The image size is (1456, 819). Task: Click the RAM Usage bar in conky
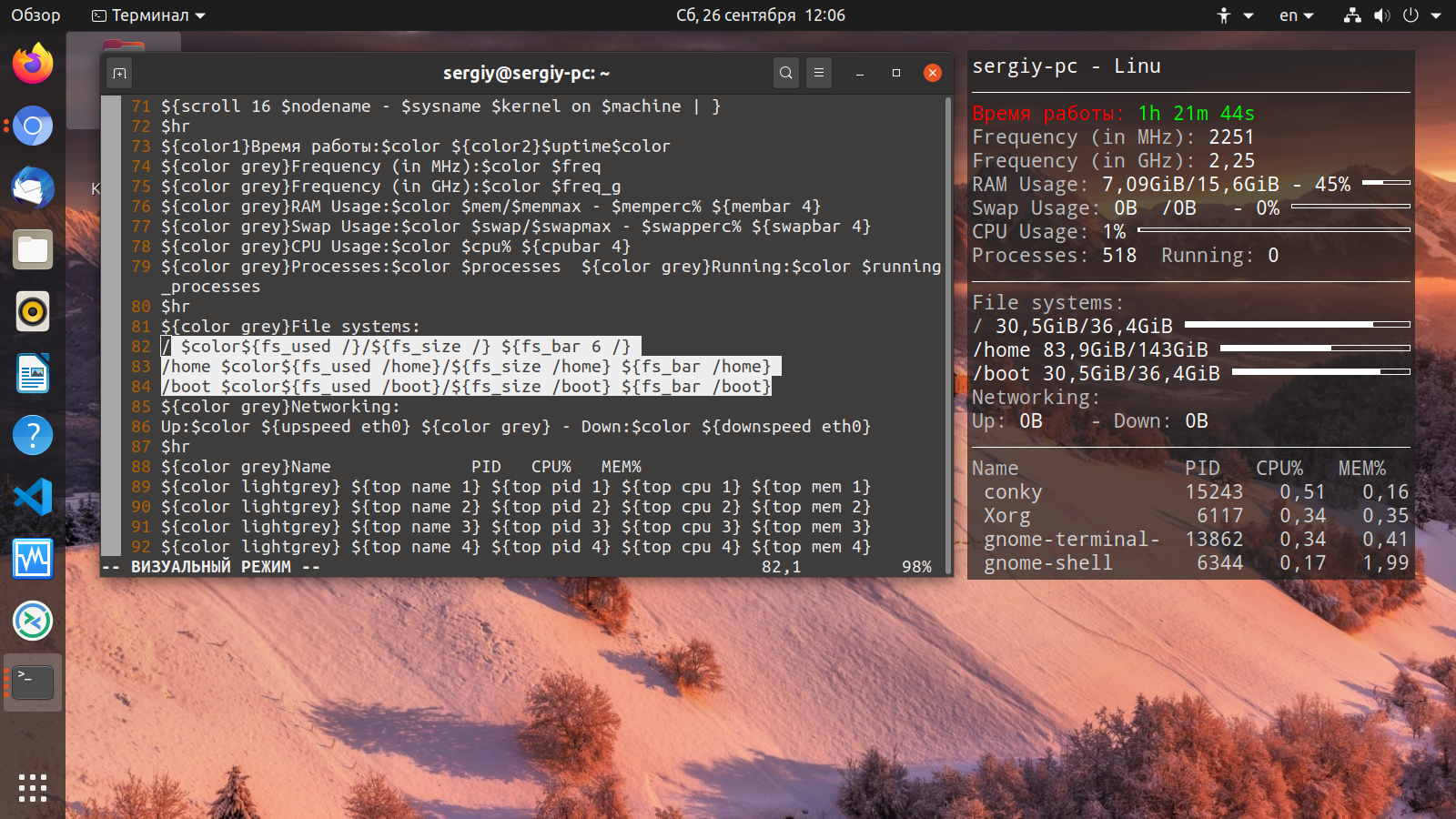tap(1386, 183)
